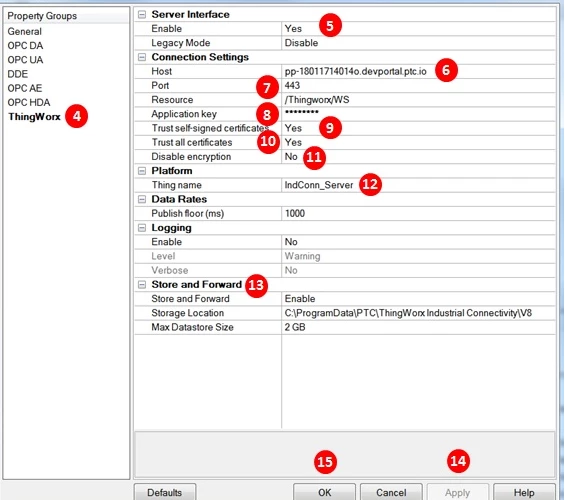Select General property group
This screenshot has height=500, width=565.
point(25,31)
